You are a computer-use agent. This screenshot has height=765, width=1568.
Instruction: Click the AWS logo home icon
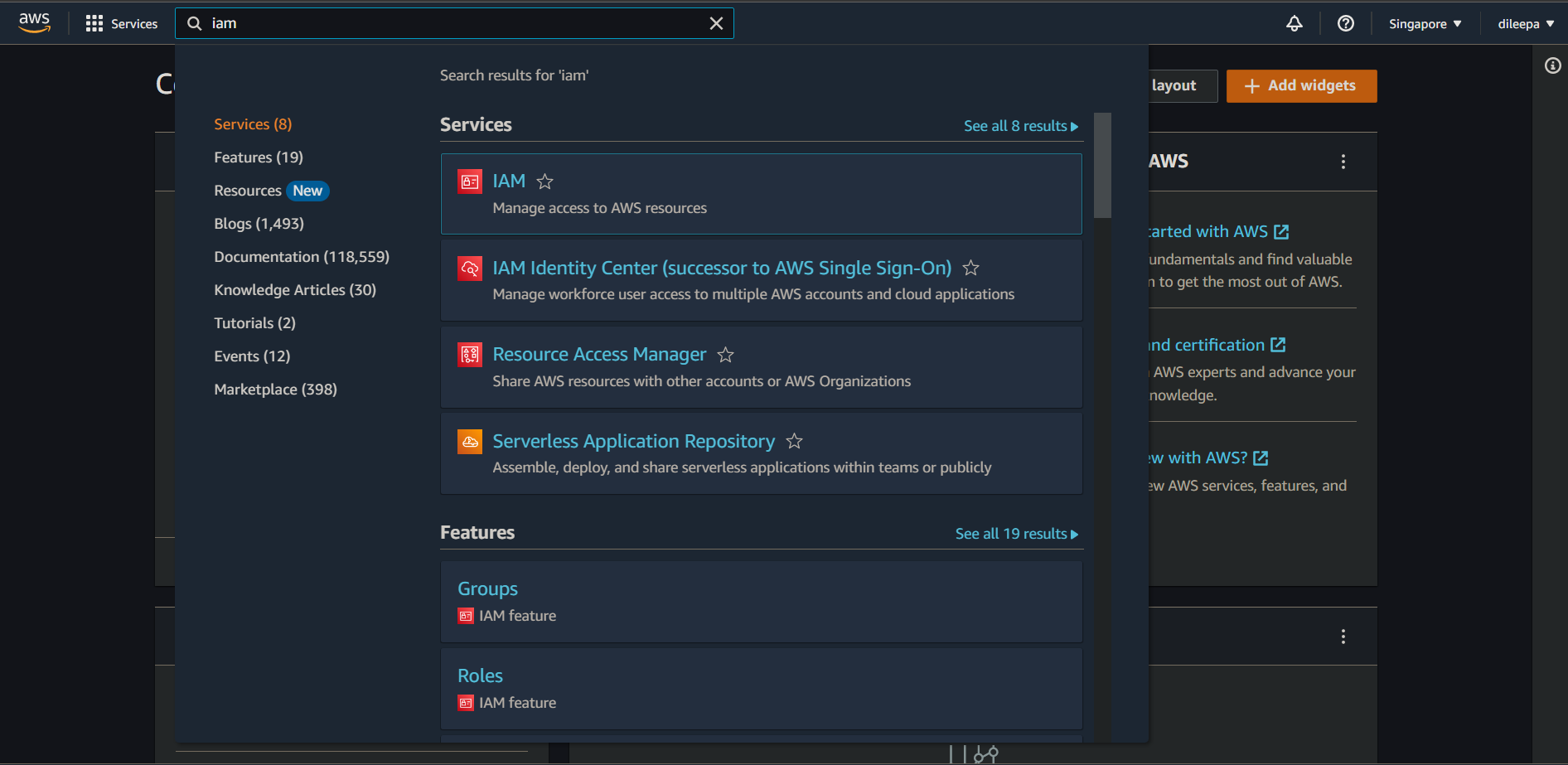point(34,23)
